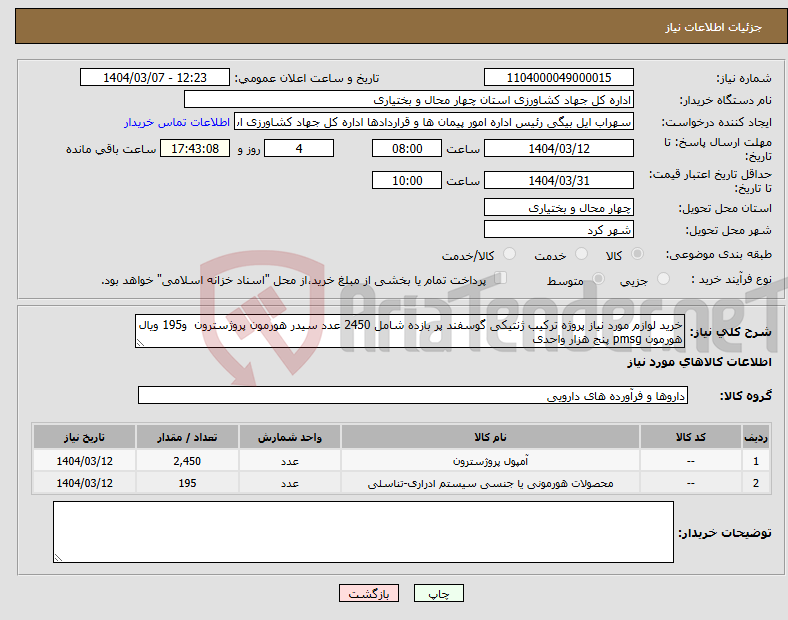Screen dimensions: 788x620
Task: Click the گروه کالا field
Action: [413, 395]
